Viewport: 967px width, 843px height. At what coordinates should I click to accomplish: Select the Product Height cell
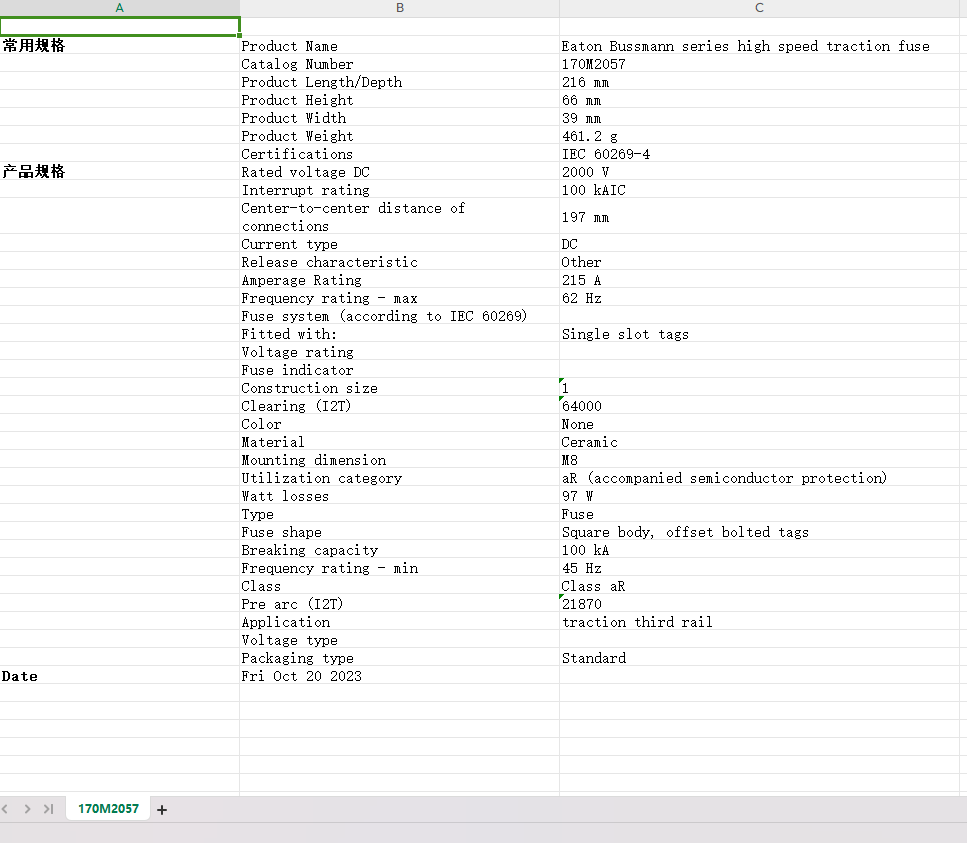point(400,100)
